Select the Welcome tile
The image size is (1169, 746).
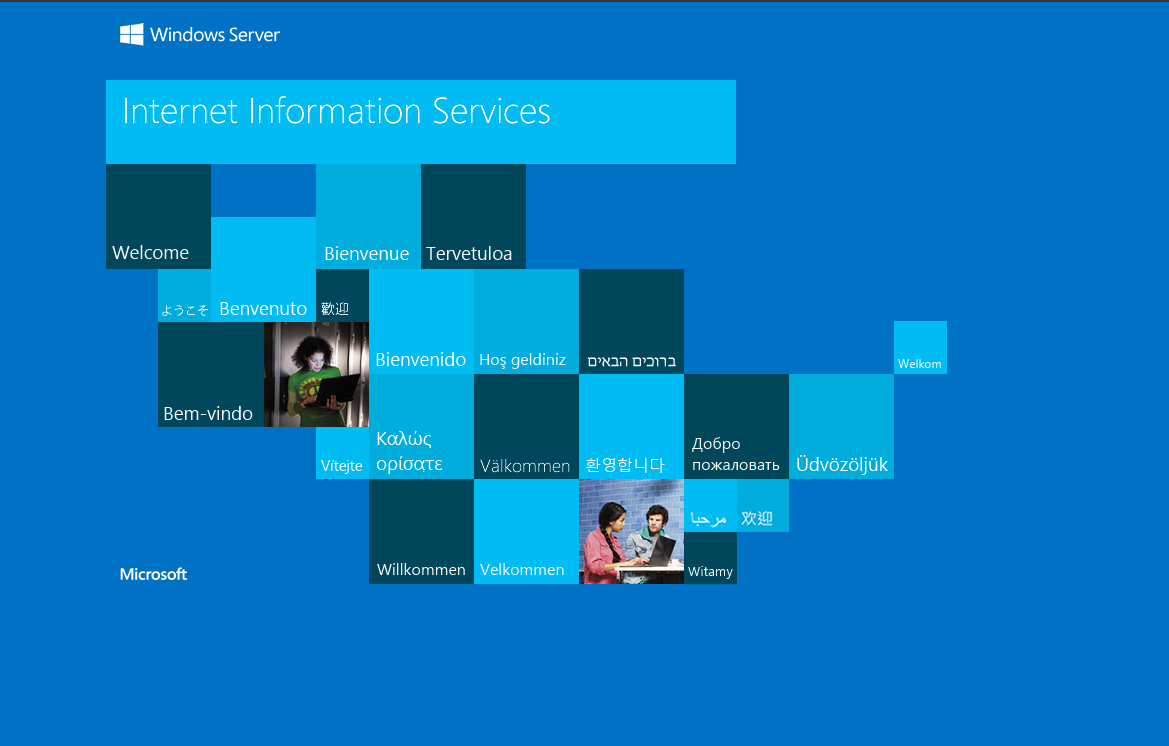pos(158,216)
